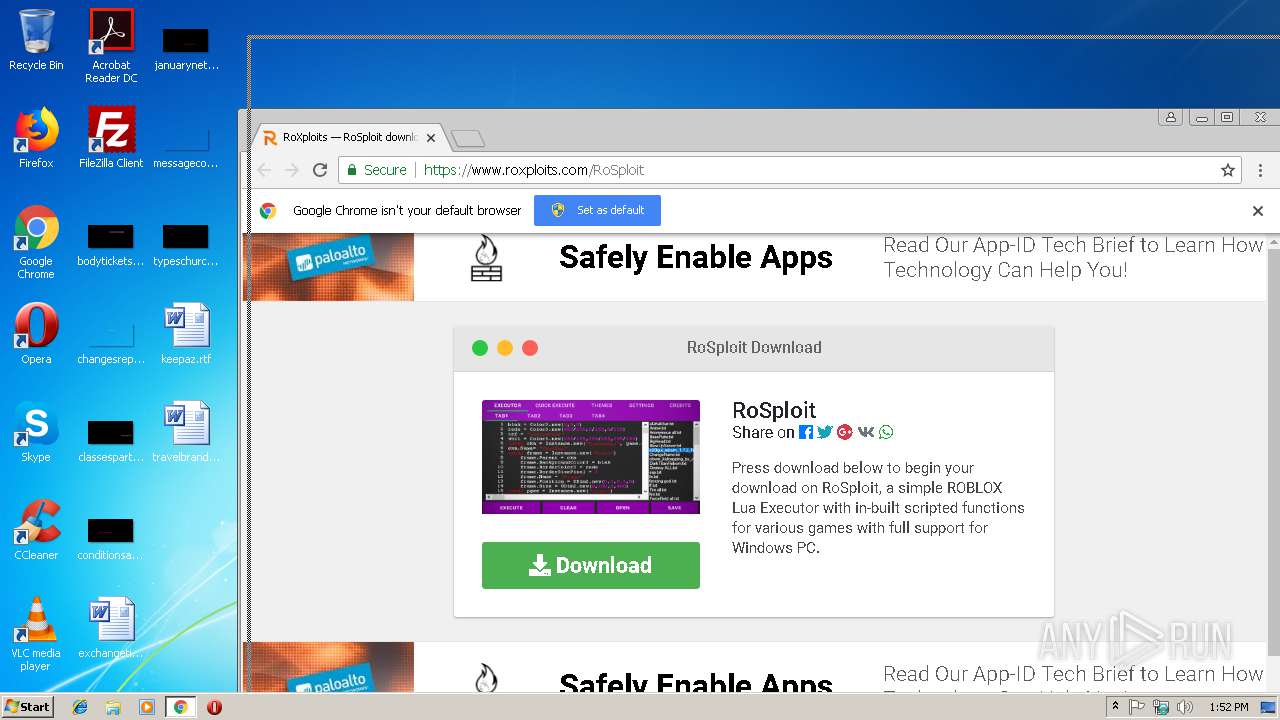
Task: Click the page scrollbar up arrow
Action: coord(1273,243)
